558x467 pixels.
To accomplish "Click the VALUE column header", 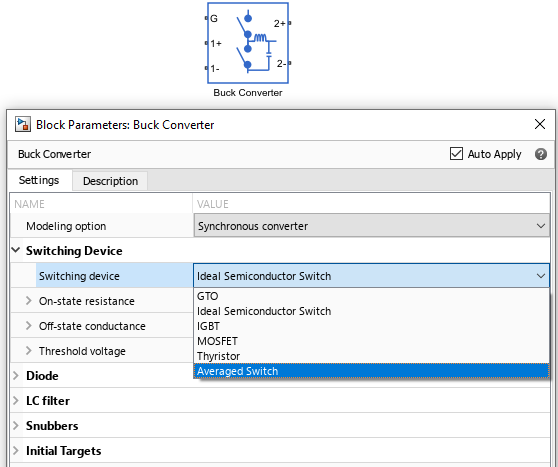I will pos(212,204).
